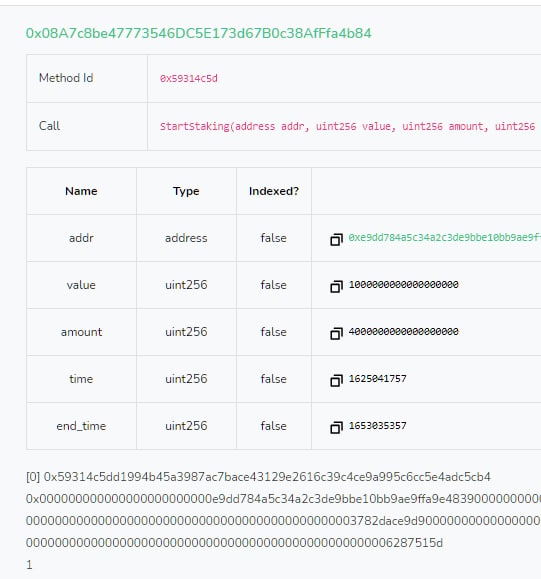This screenshot has height=579, width=541.
Task: Select the timestamp 1625041757
Action: pos(377,378)
